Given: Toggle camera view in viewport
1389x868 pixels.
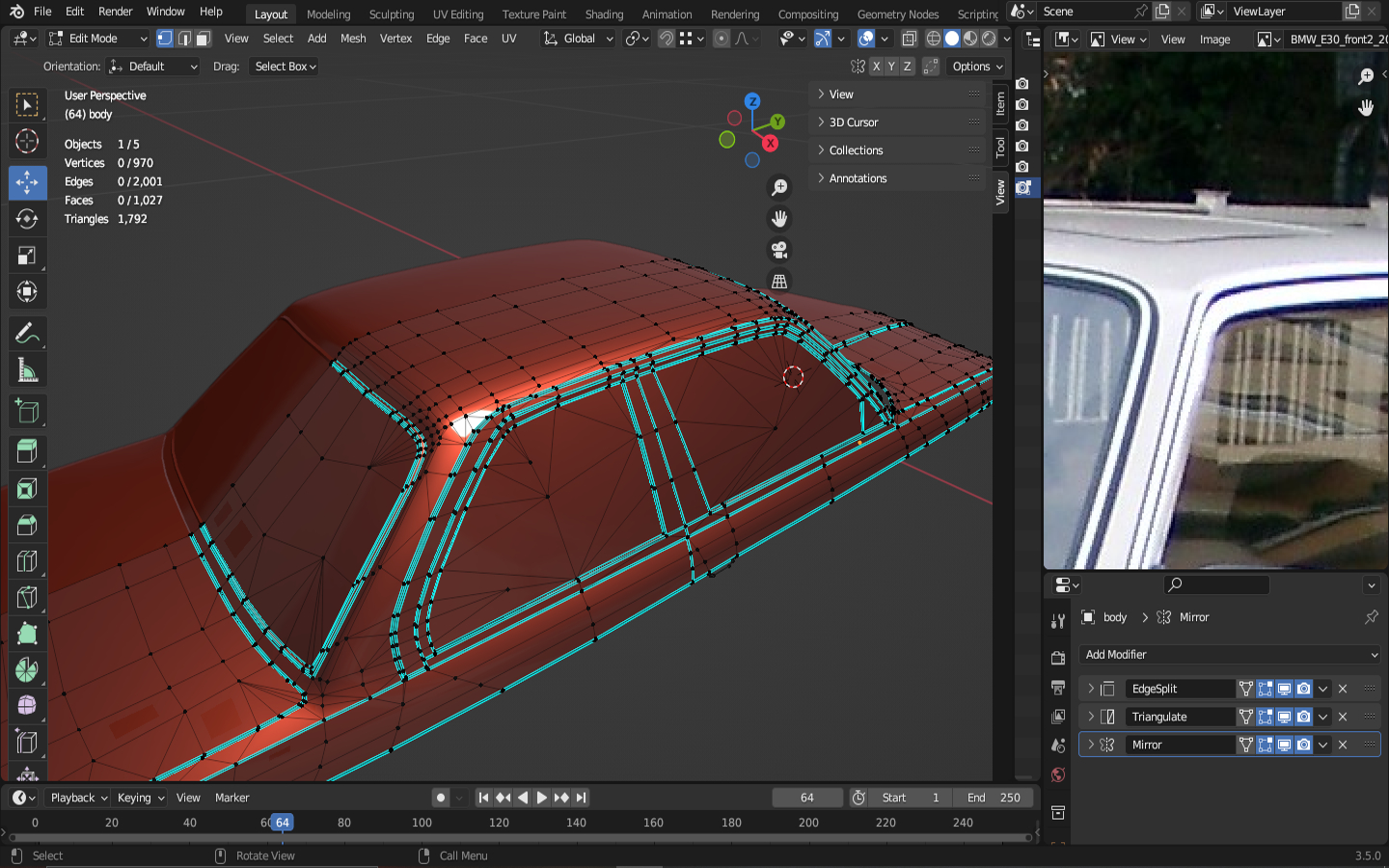Looking at the screenshot, I should pos(779,251).
